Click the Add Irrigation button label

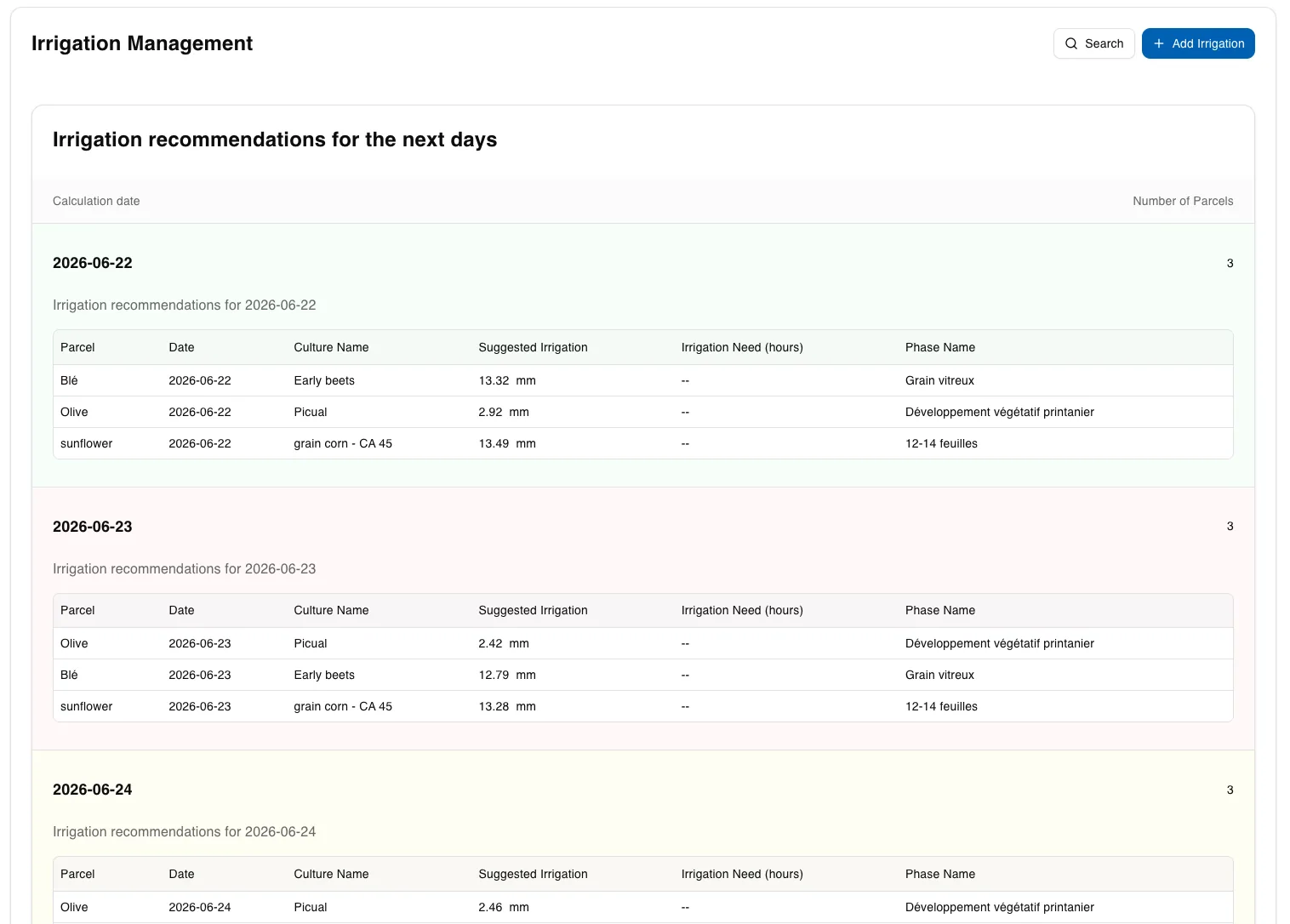[x=1208, y=43]
